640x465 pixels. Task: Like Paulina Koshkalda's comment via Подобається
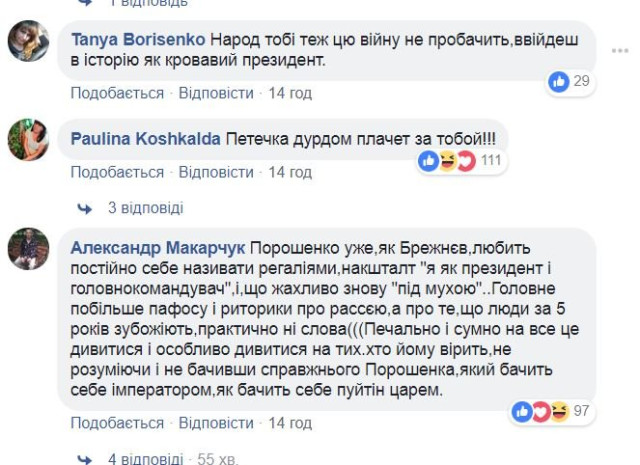pos(117,172)
